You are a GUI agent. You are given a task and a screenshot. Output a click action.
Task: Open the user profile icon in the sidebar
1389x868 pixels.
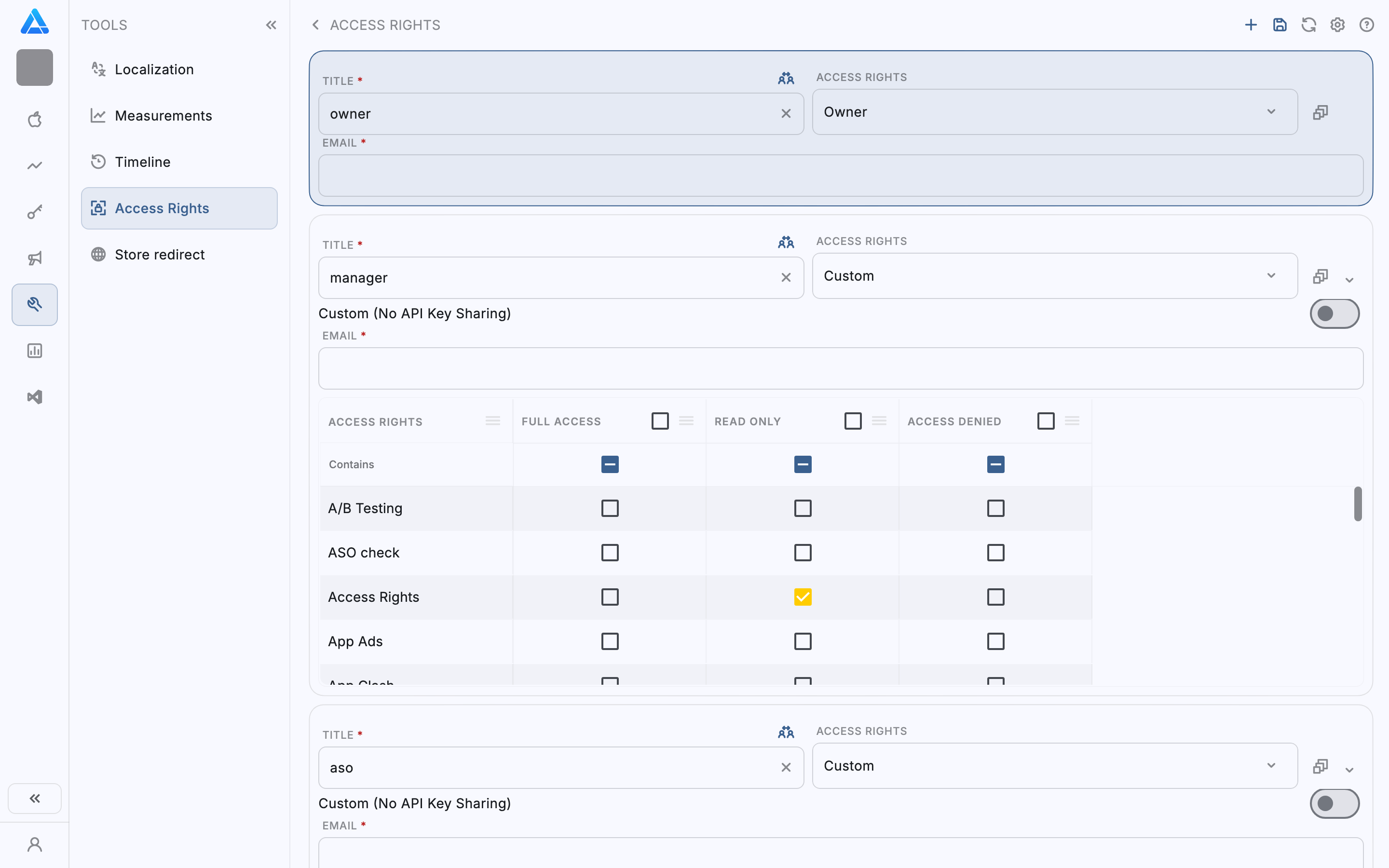point(34,844)
